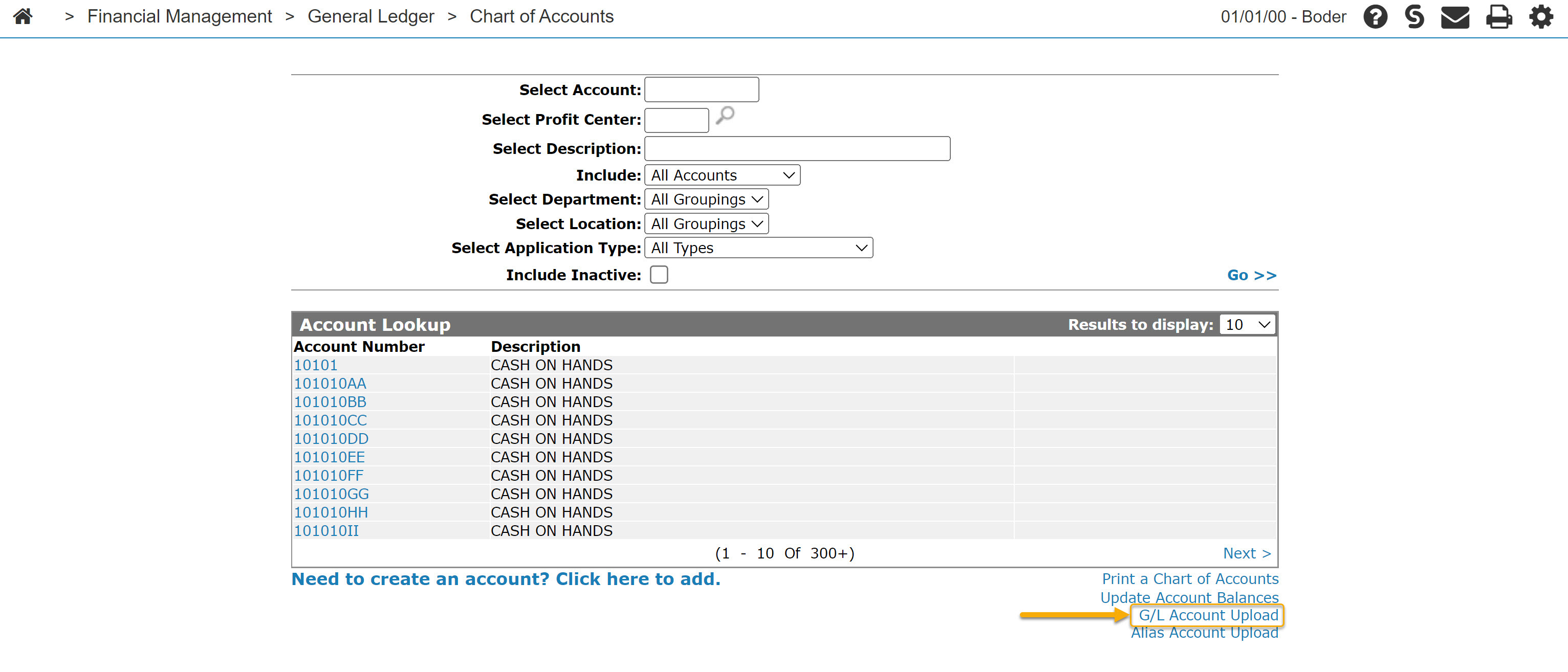
Task: Focus the Select Description input field
Action: click(x=797, y=148)
